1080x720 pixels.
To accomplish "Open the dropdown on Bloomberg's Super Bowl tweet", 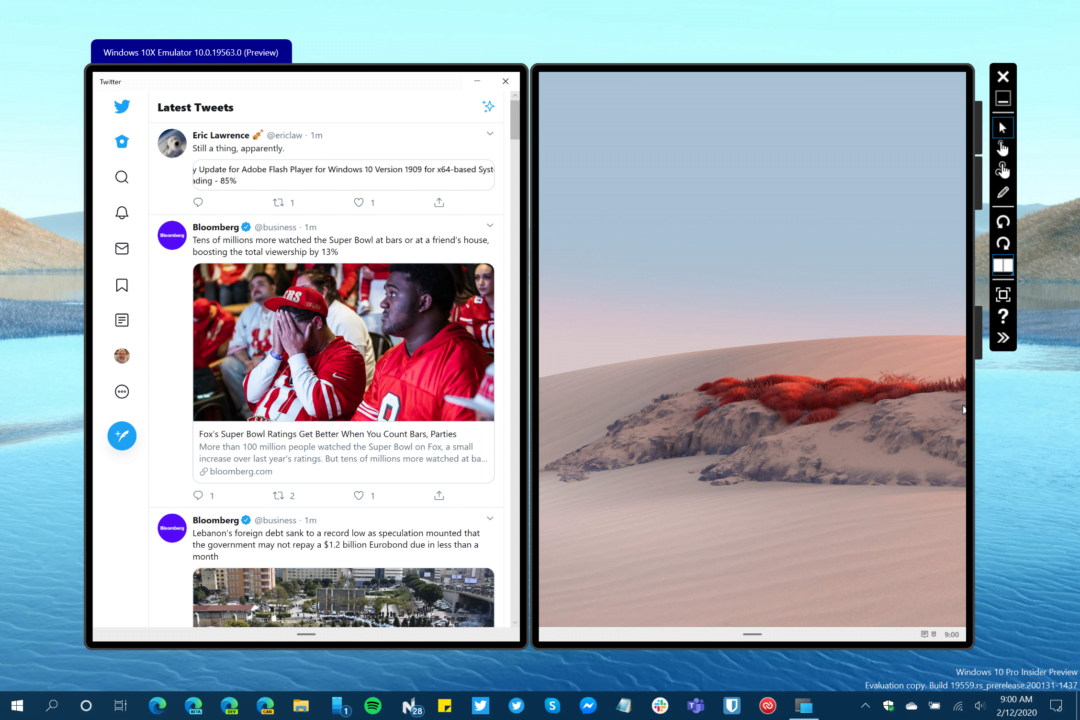I will (490, 224).
